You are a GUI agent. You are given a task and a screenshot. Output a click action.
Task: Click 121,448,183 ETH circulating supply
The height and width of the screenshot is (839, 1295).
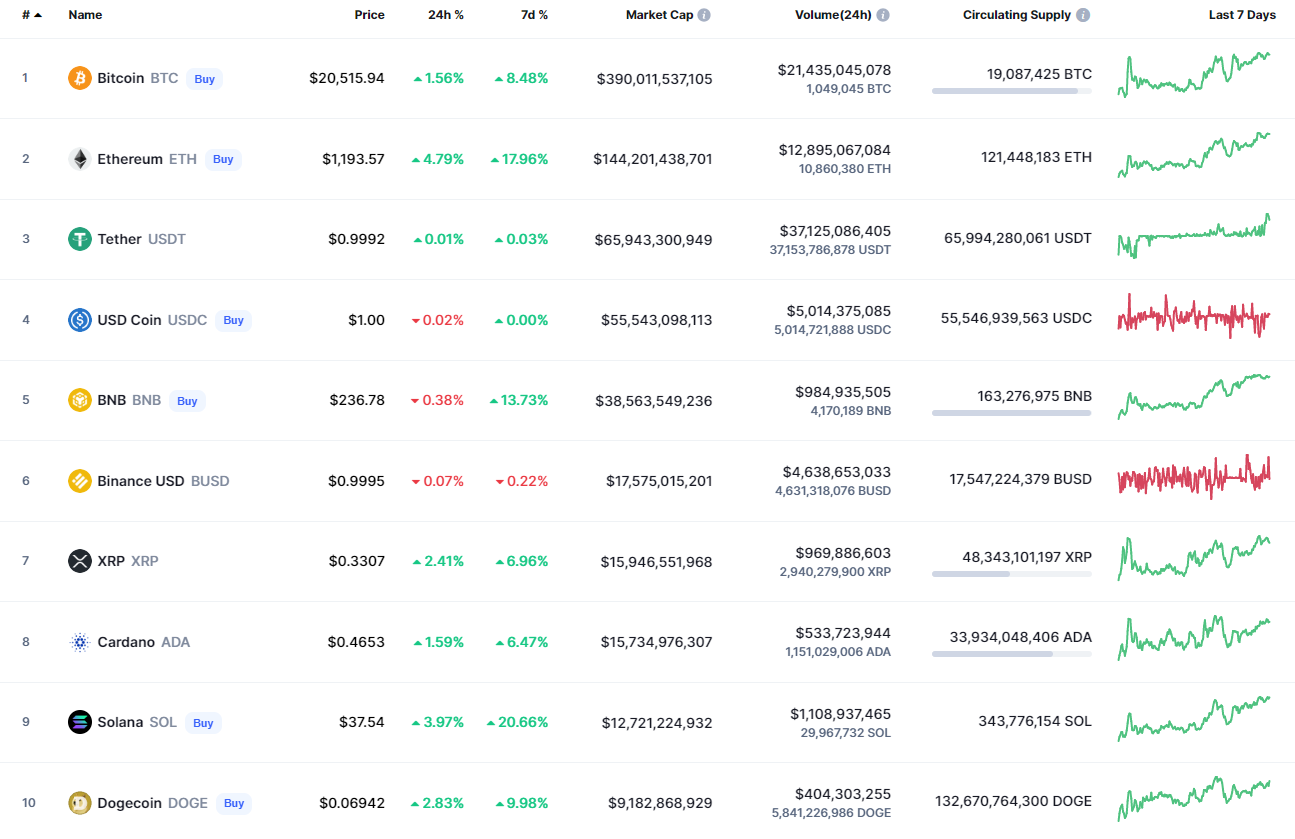click(1037, 157)
